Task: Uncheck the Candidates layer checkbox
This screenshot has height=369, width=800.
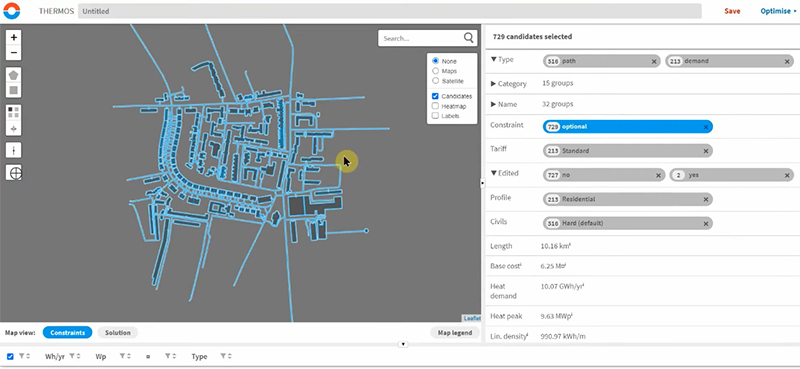Action: pos(435,96)
